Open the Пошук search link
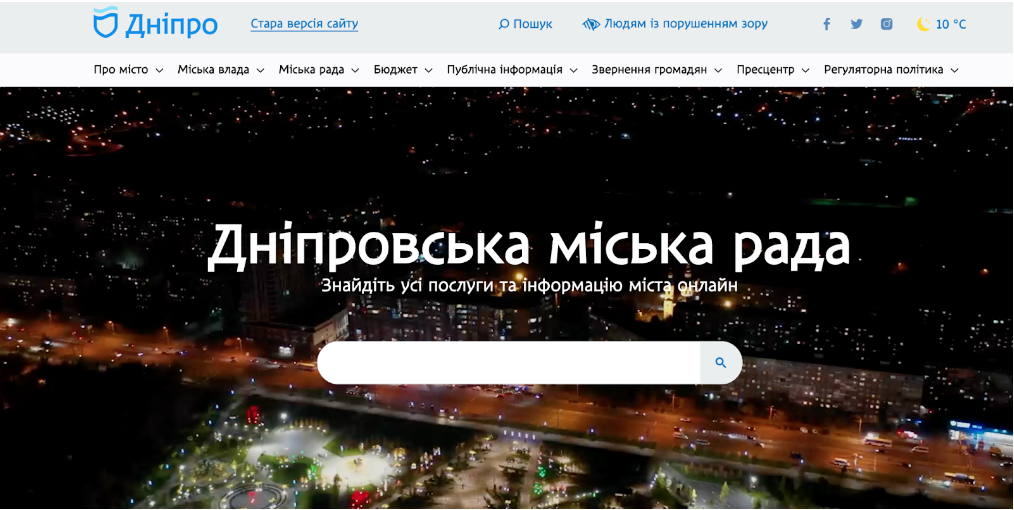 532,25
